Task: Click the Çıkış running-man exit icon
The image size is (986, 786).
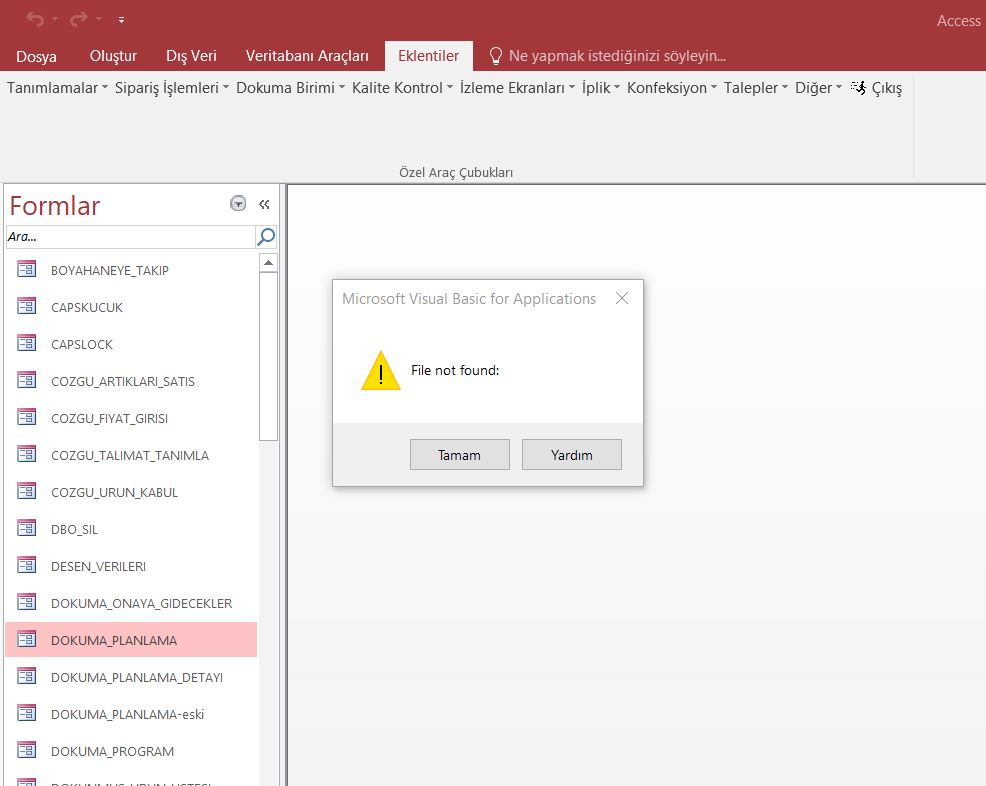Action: coord(858,88)
